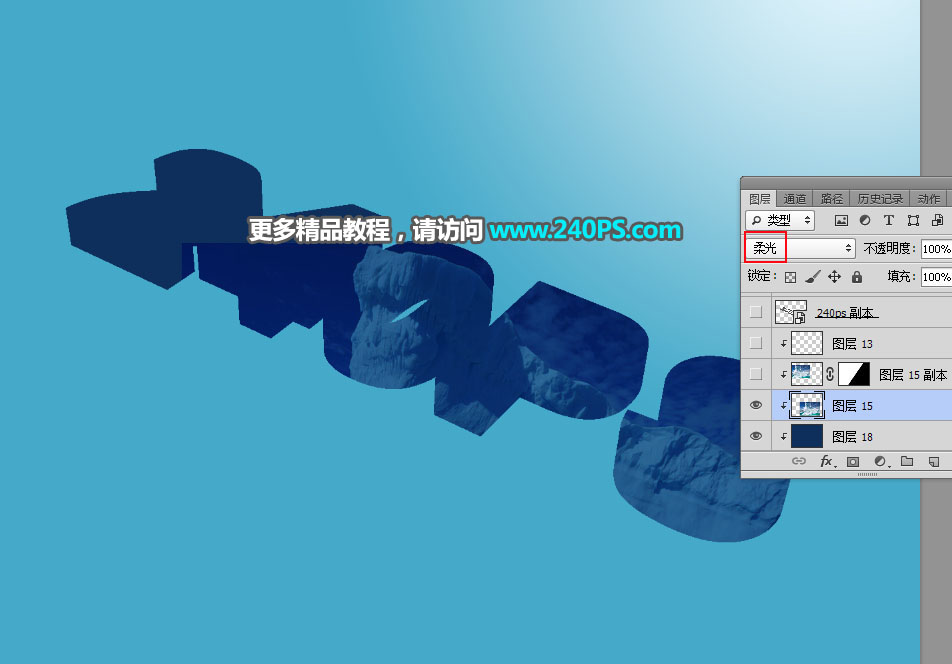Image resolution: width=952 pixels, height=664 pixels.
Task: Filter layers by type (T) icon
Action: click(889, 220)
